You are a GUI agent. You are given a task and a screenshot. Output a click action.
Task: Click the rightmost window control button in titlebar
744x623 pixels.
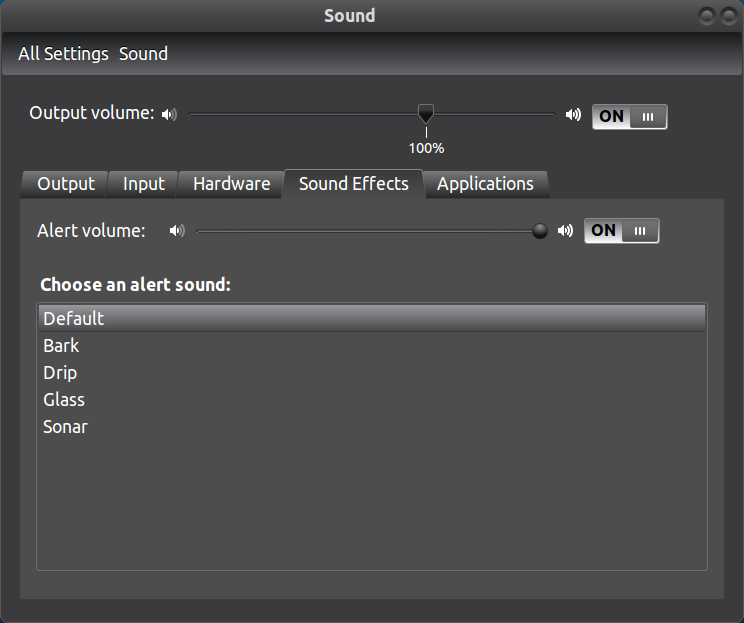point(728,16)
